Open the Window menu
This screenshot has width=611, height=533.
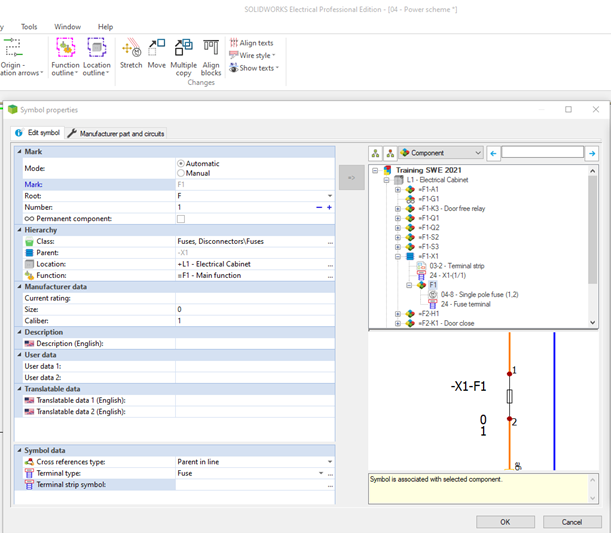[x=67, y=27]
